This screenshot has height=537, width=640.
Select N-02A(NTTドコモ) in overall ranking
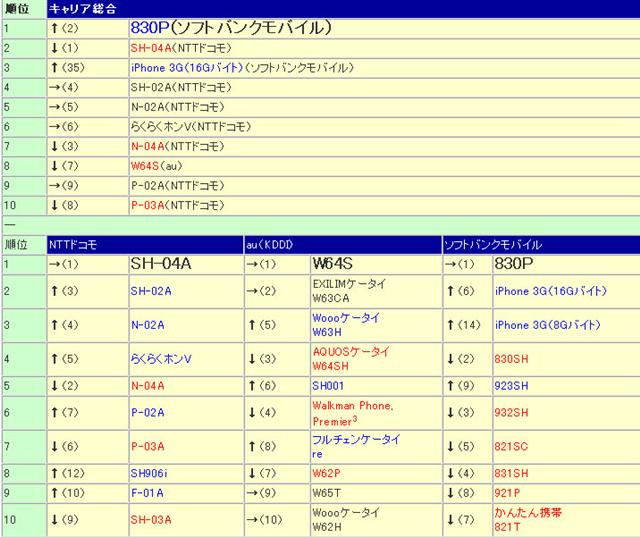[178, 107]
